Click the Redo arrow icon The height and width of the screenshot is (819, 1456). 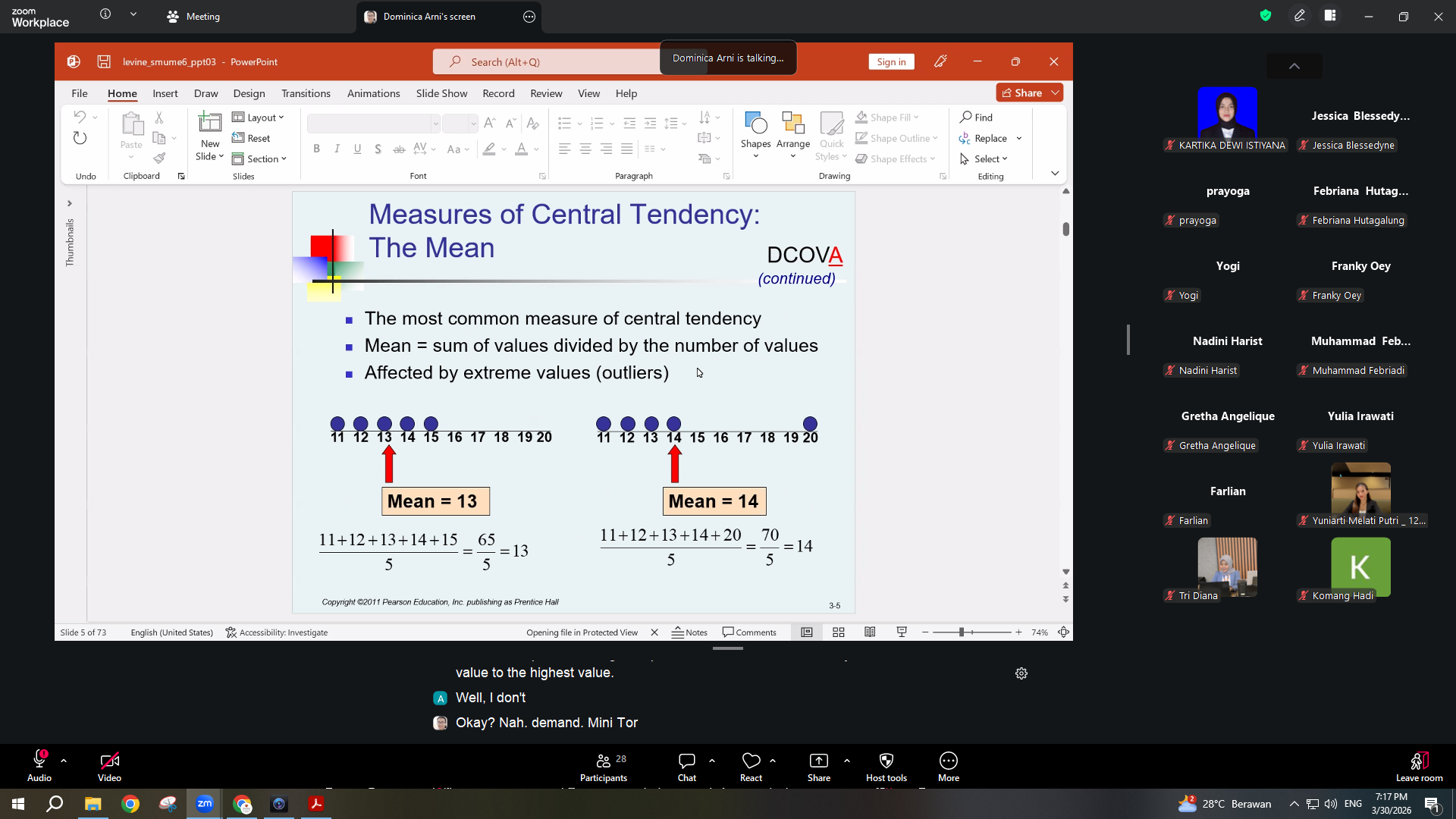click(80, 138)
